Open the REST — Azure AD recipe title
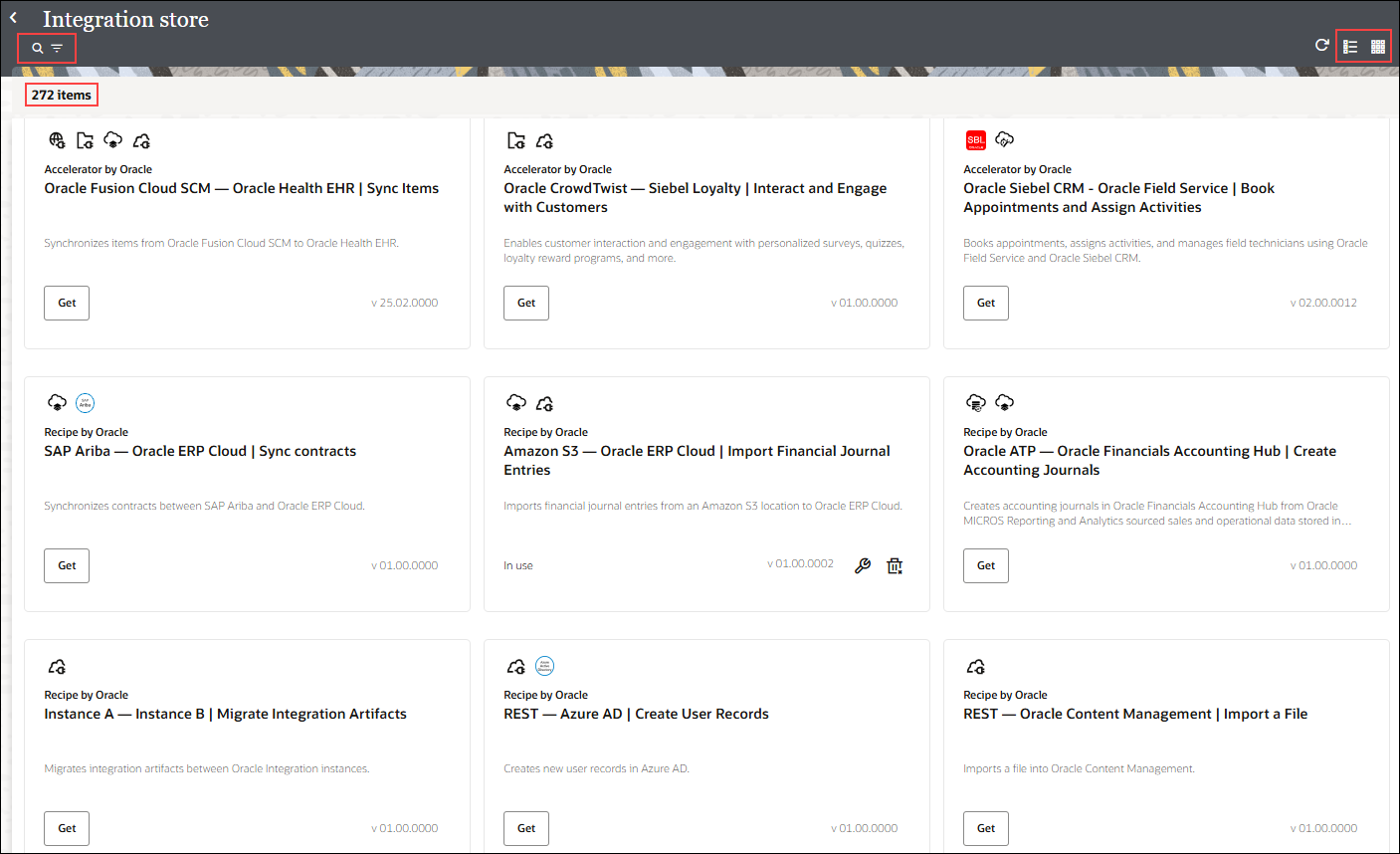Viewport: 1400px width, 854px height. point(636,714)
